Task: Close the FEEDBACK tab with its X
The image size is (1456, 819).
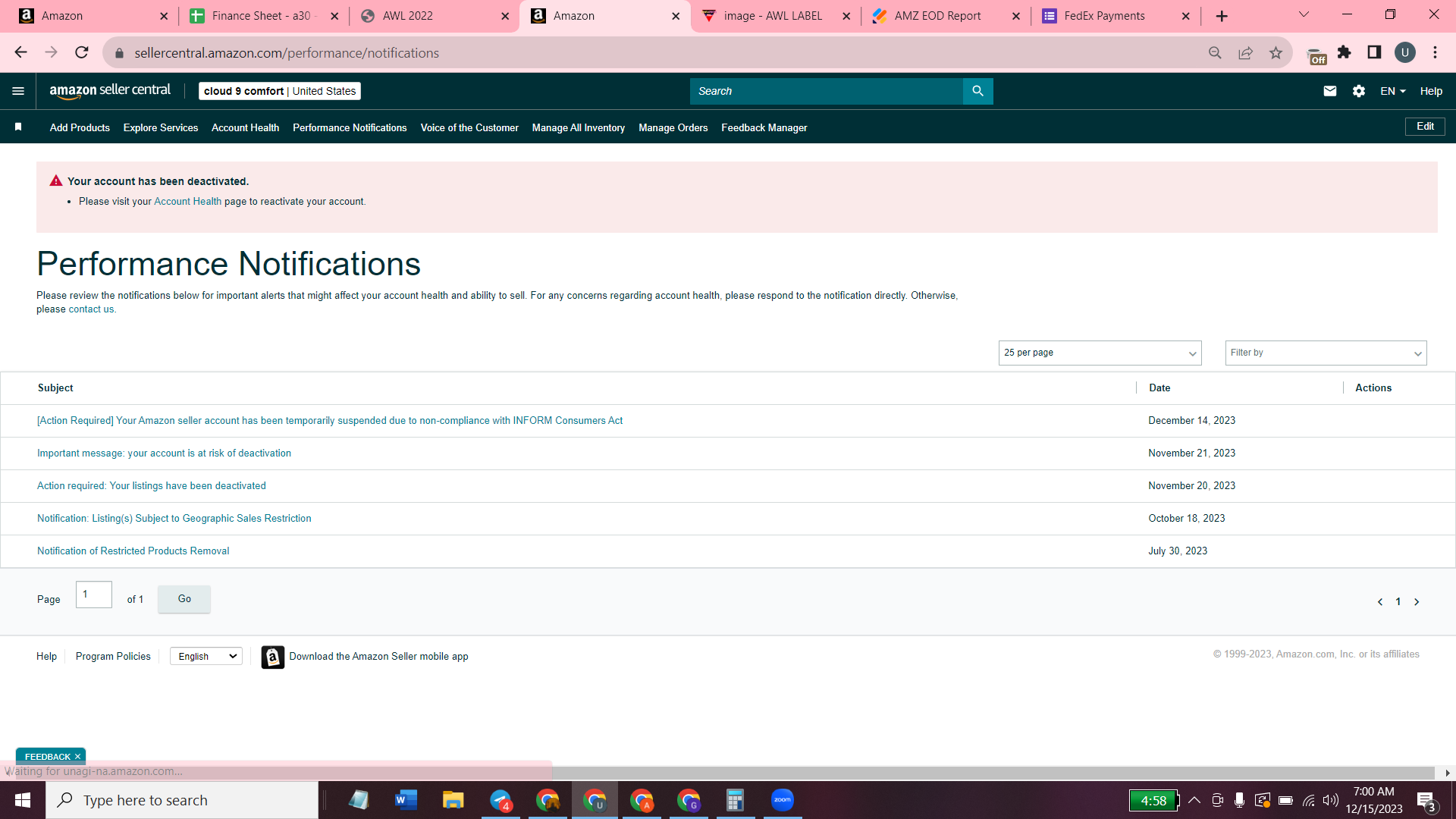Action: [x=77, y=757]
